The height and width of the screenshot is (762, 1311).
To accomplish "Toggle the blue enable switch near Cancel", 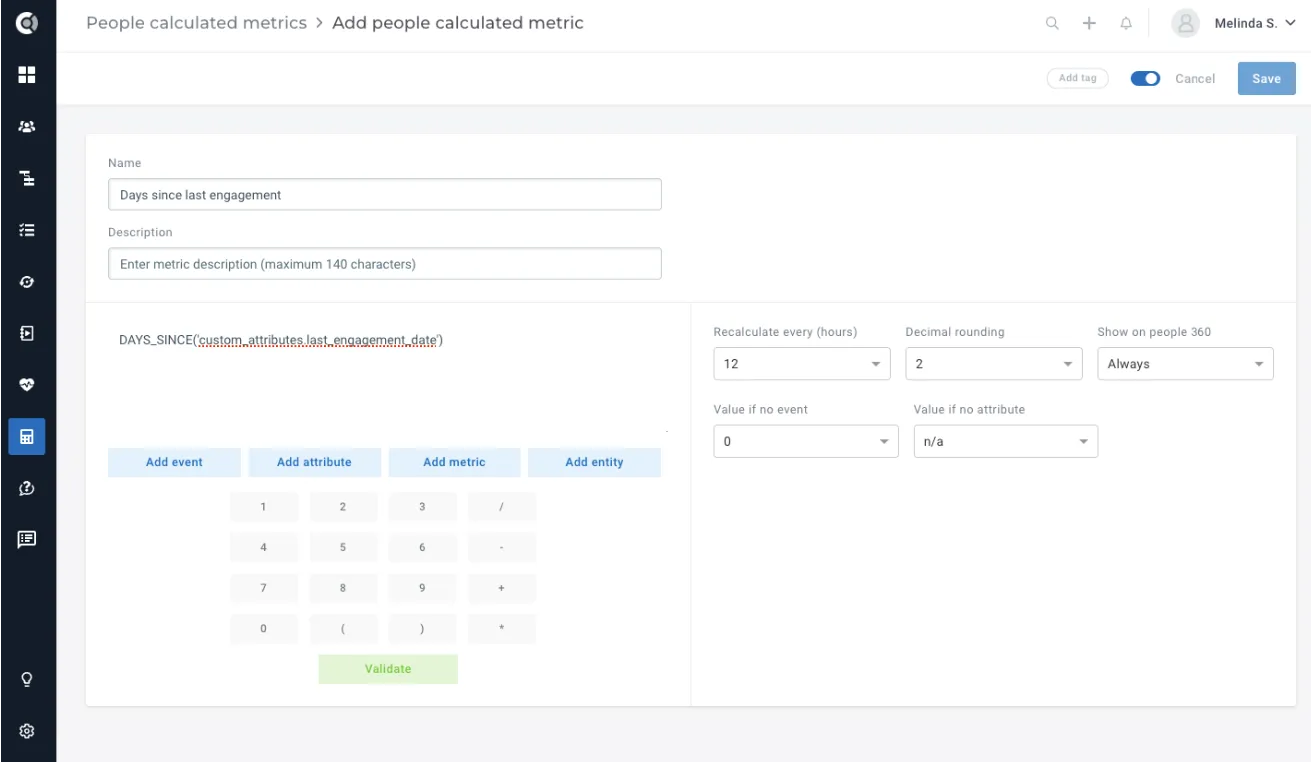I will click(x=1145, y=78).
